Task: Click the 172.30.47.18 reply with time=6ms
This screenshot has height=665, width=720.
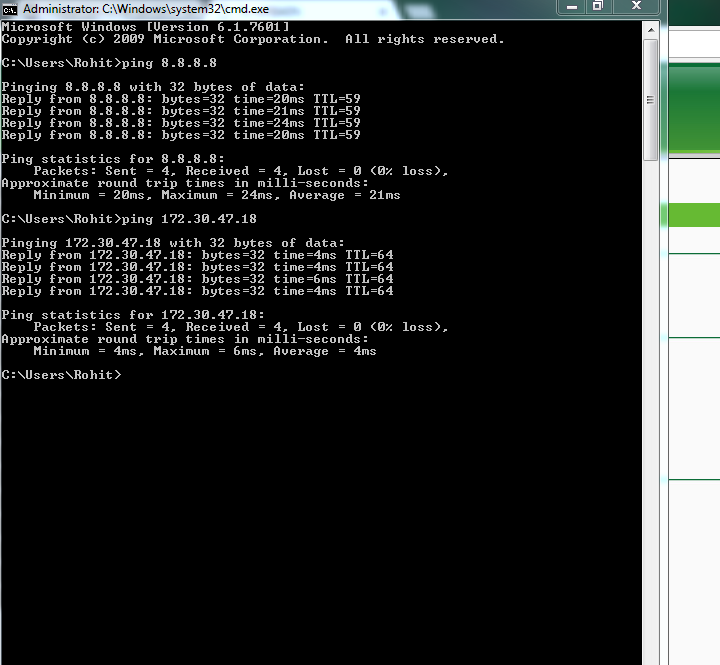Action: point(197,279)
